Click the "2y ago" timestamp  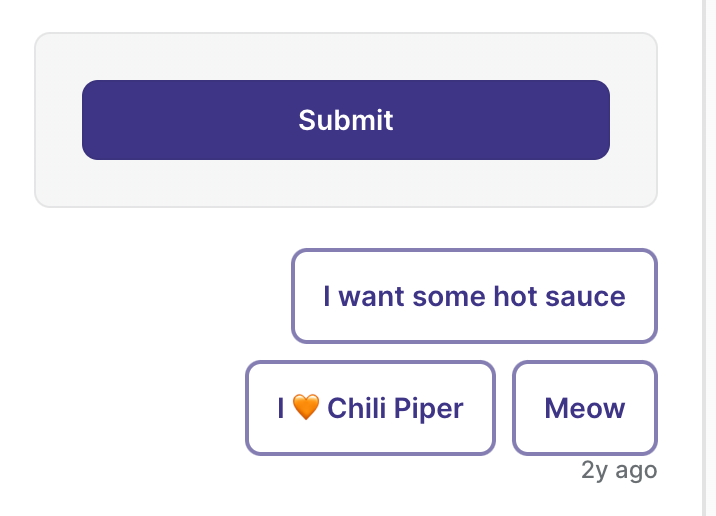click(619, 470)
